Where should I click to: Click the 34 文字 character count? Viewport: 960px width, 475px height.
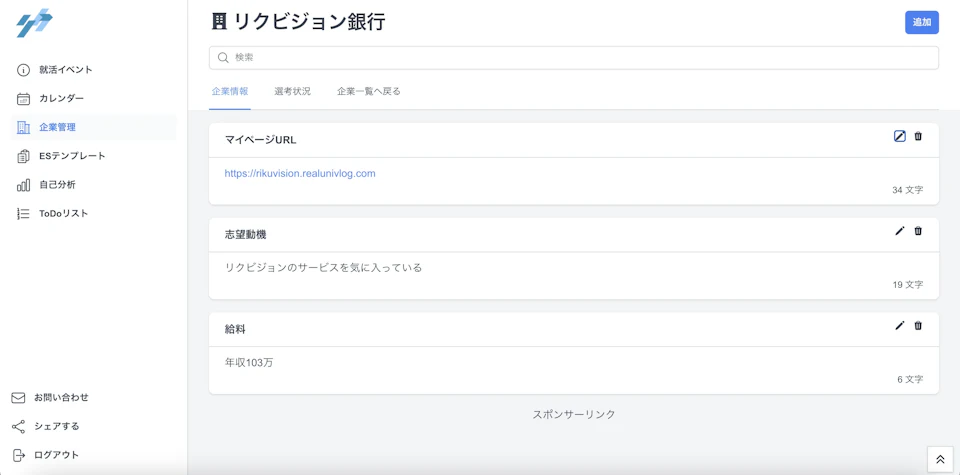907,190
